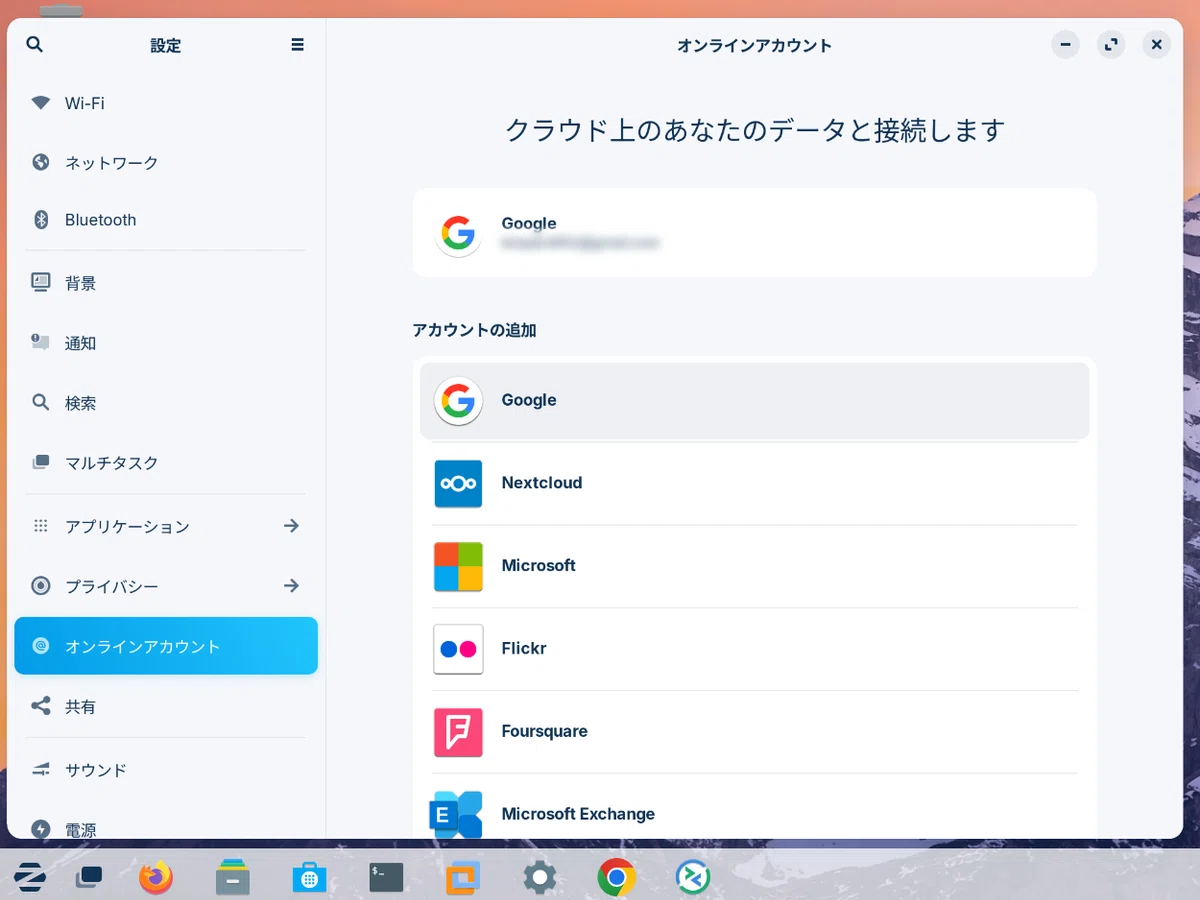Select Wi-Fi settings entry
This screenshot has width=1200, height=900.
pos(166,103)
